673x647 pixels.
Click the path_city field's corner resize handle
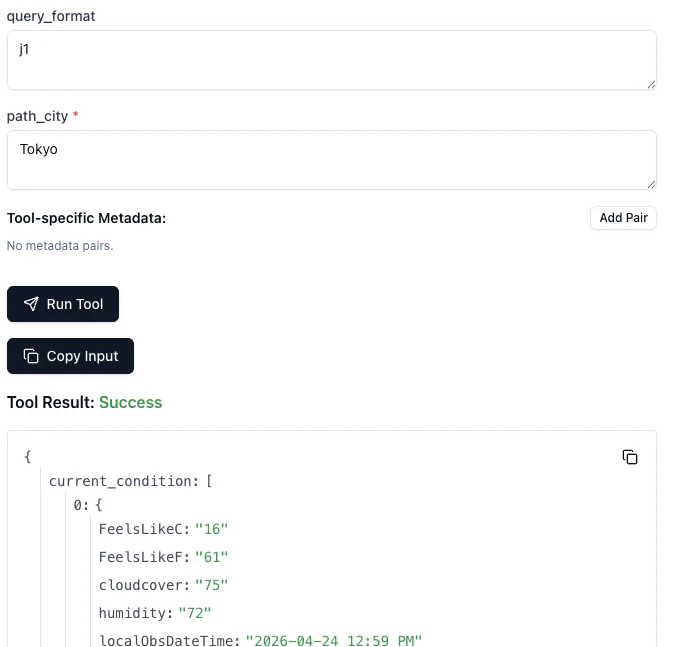click(x=651, y=184)
